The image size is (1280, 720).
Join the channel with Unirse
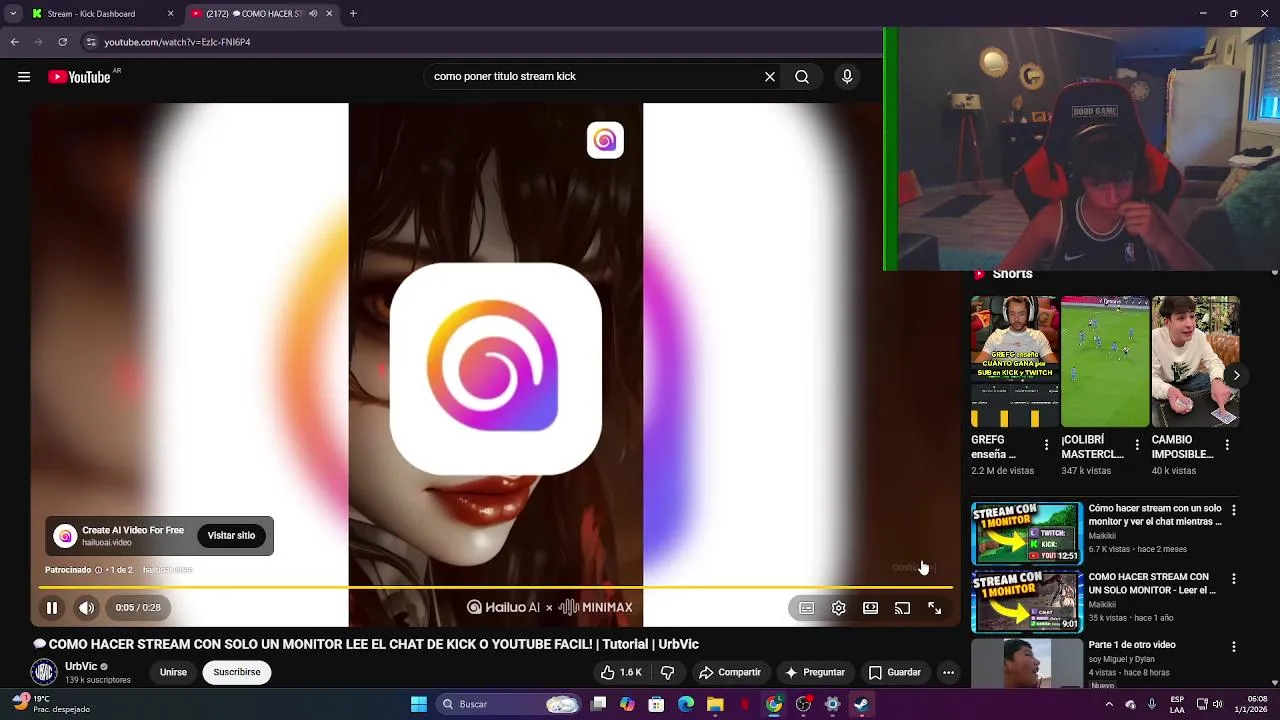[173, 672]
